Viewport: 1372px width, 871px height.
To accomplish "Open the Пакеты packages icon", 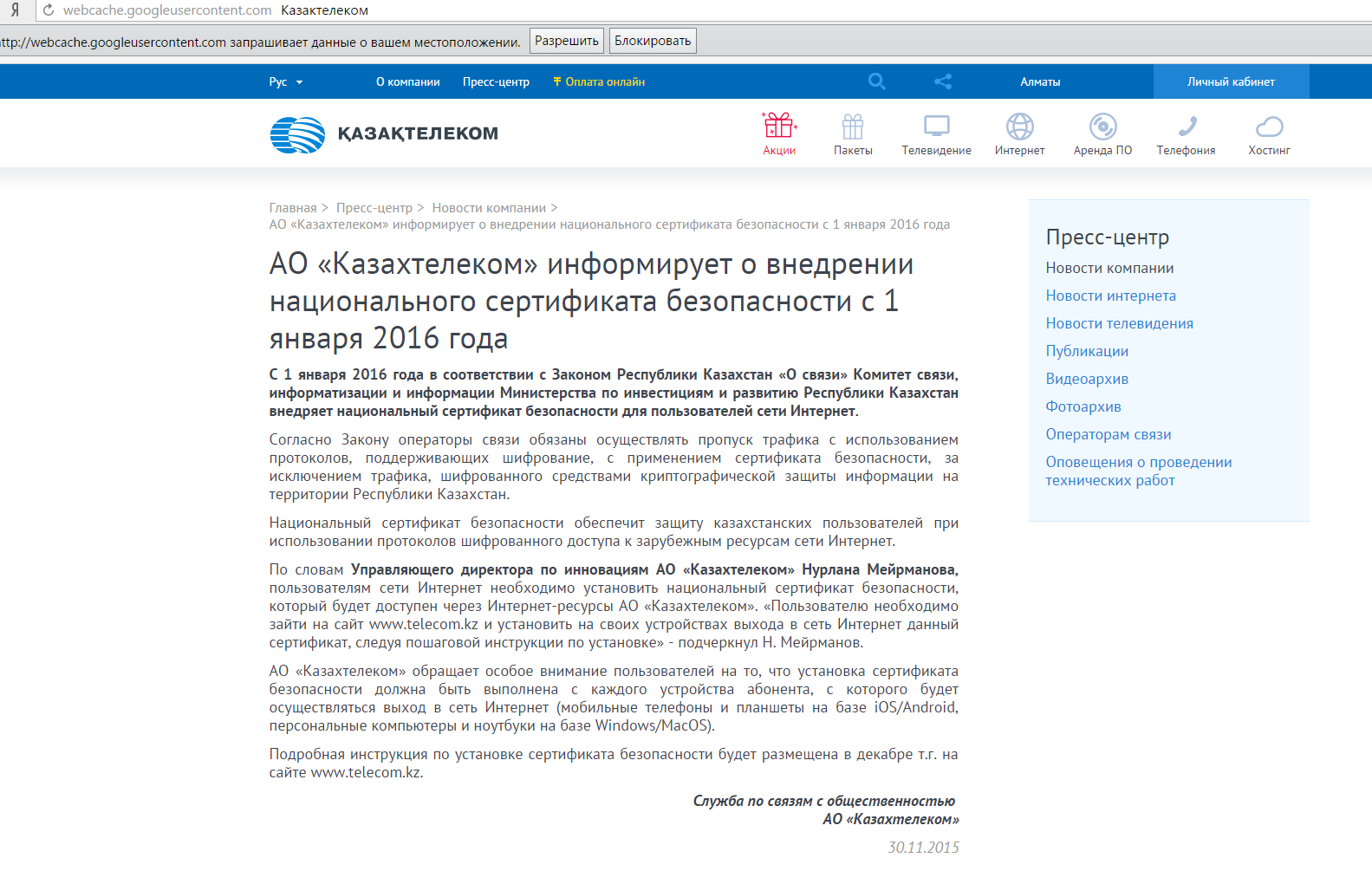I will coord(853,127).
